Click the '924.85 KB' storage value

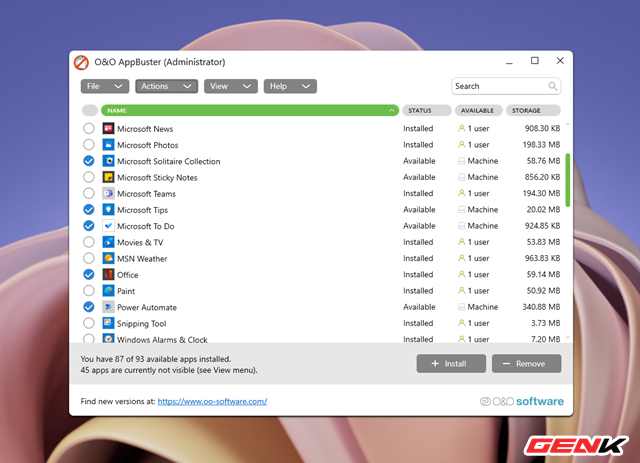coord(542,226)
